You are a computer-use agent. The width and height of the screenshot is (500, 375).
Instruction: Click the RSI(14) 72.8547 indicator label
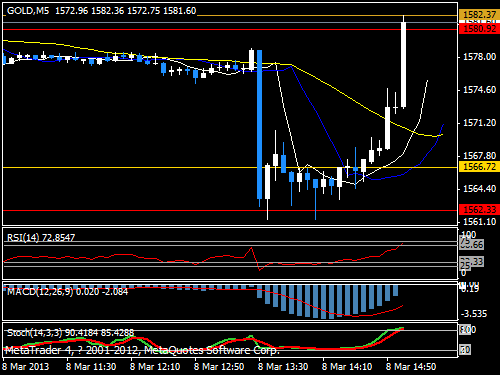(41, 237)
